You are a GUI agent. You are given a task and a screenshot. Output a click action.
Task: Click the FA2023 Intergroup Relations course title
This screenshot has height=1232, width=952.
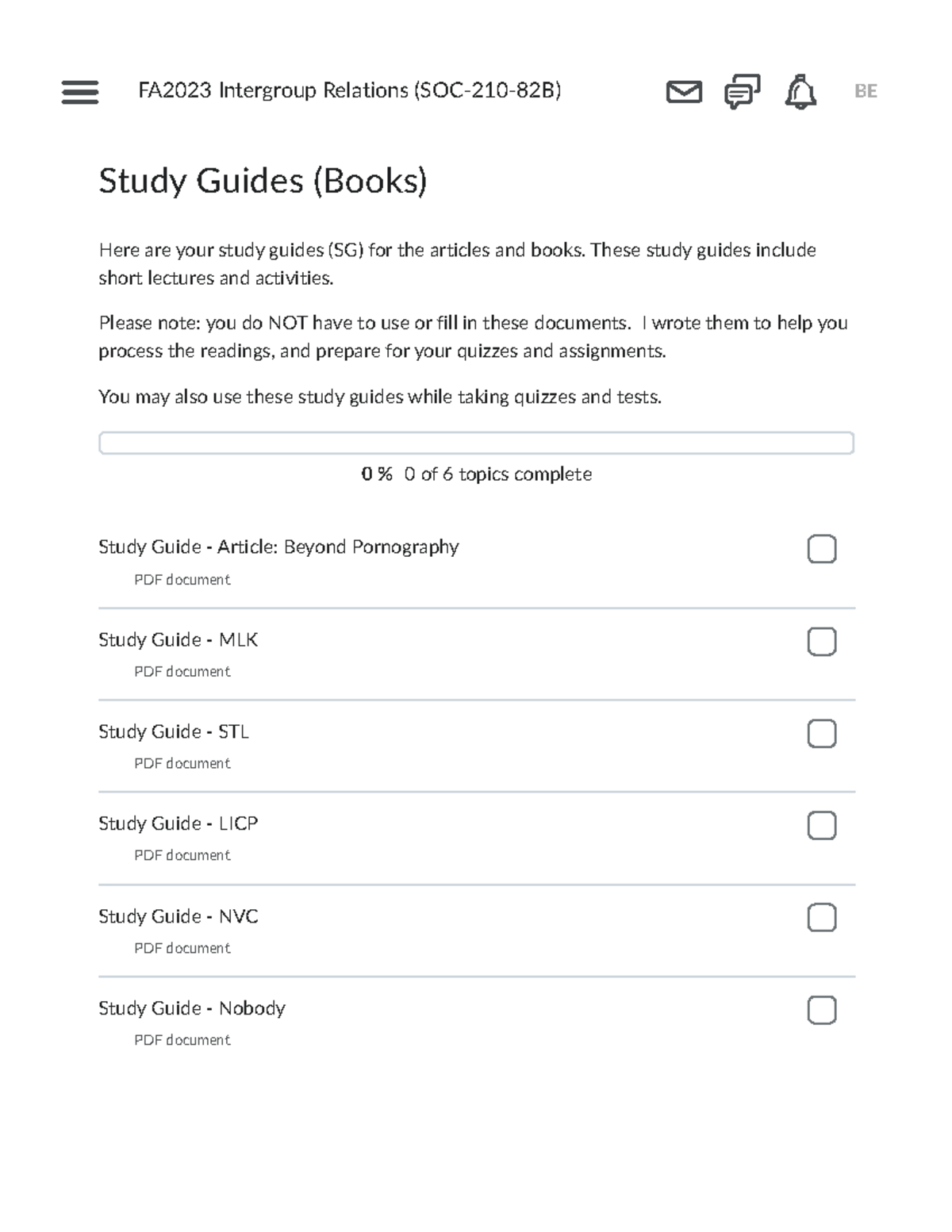click(x=349, y=91)
